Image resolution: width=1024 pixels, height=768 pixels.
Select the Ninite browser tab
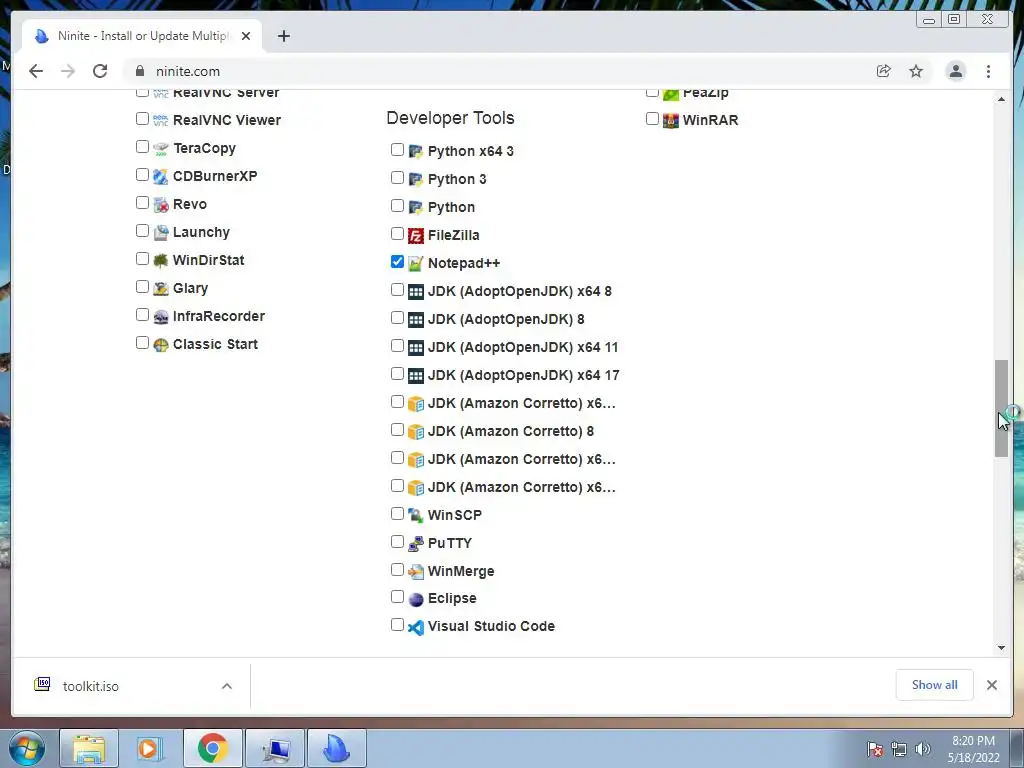pyautogui.click(x=142, y=36)
